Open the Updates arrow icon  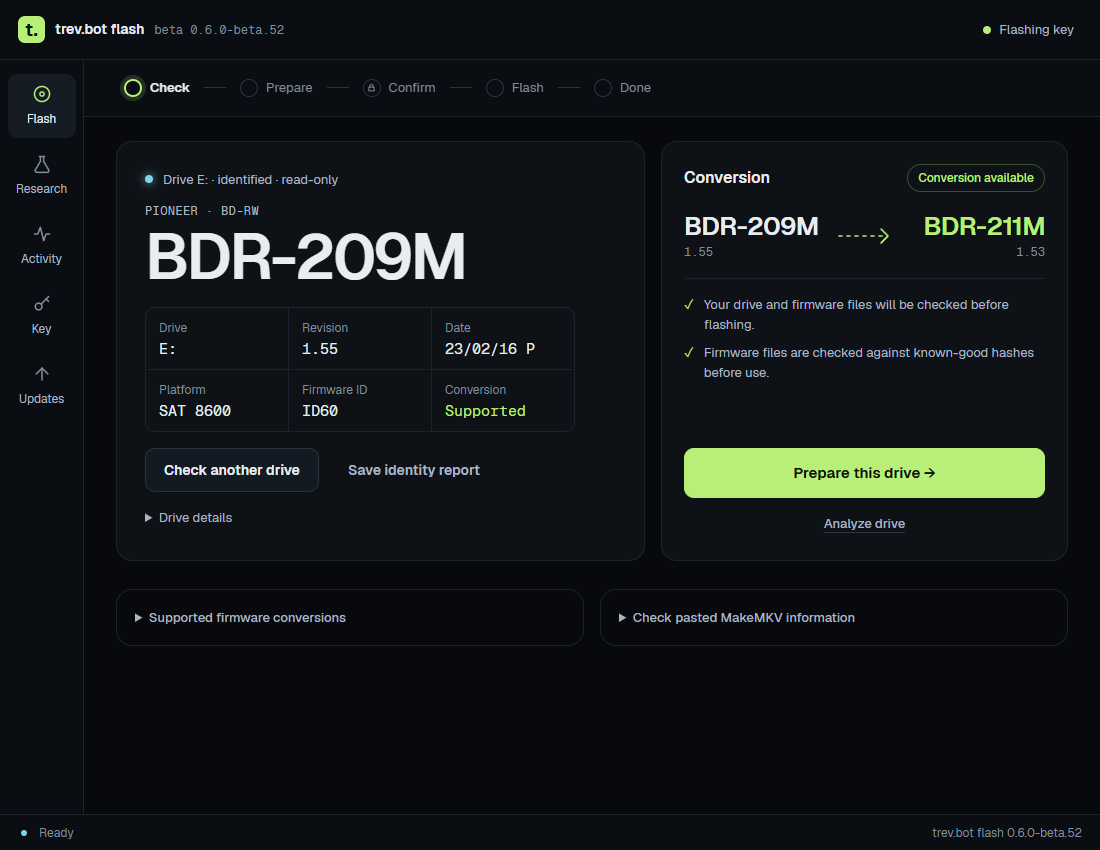[41, 374]
